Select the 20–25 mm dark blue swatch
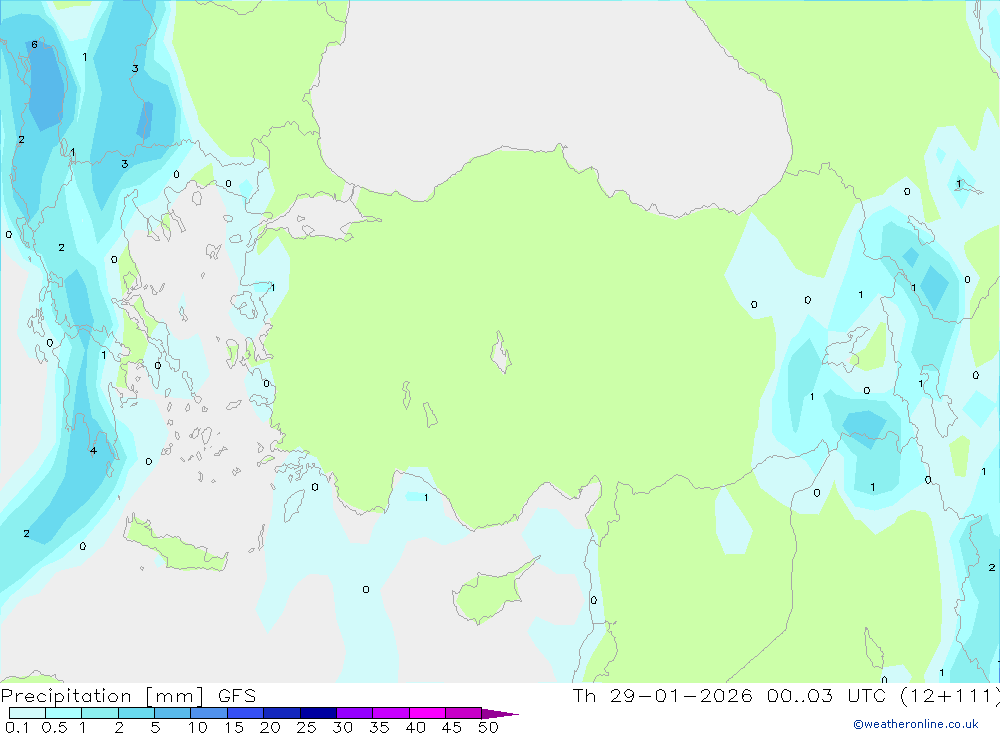The image size is (1000, 733). (282, 713)
